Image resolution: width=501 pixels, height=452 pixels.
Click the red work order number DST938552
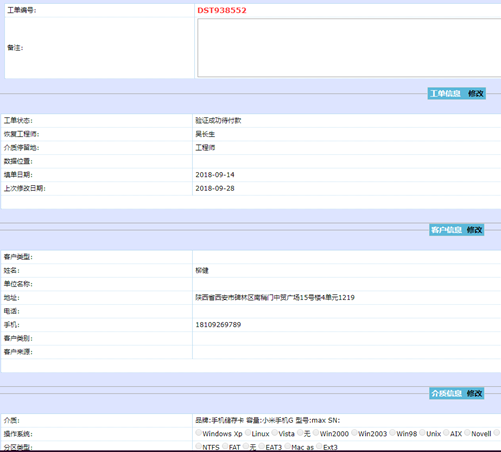pyautogui.click(x=222, y=10)
